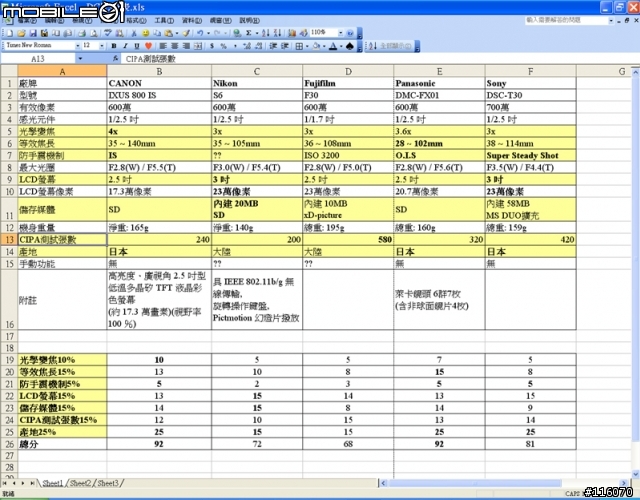This screenshot has width=640, height=500.
Task: Open the 工具(T) Tools menu
Action: (164, 20)
